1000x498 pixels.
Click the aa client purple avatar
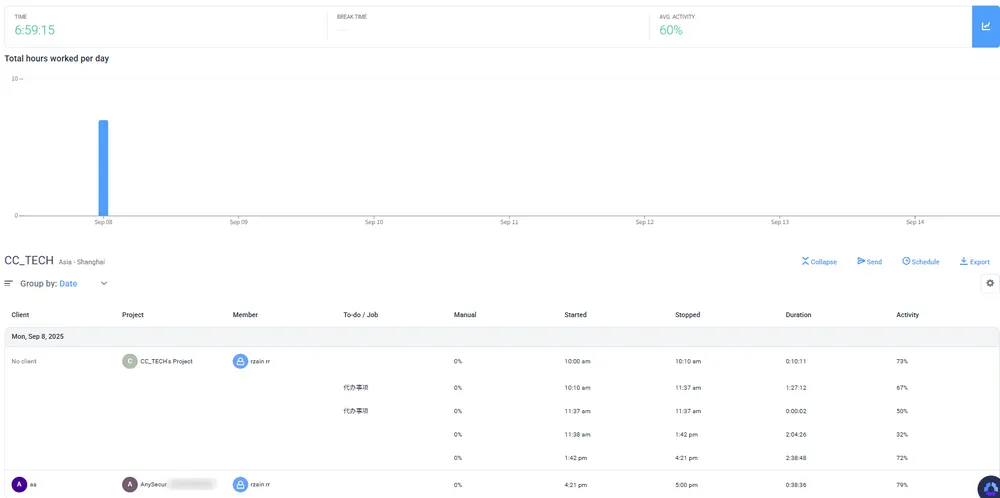coord(19,485)
